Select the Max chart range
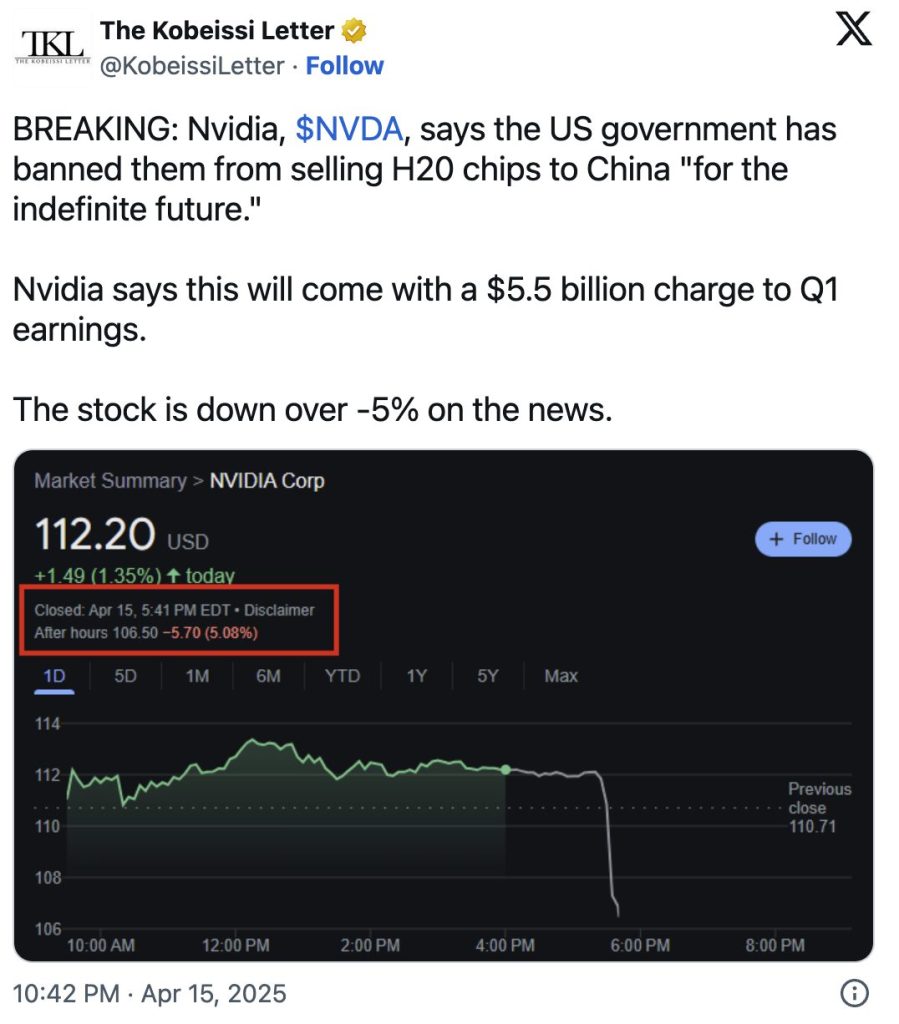The image size is (899, 1024). (561, 676)
